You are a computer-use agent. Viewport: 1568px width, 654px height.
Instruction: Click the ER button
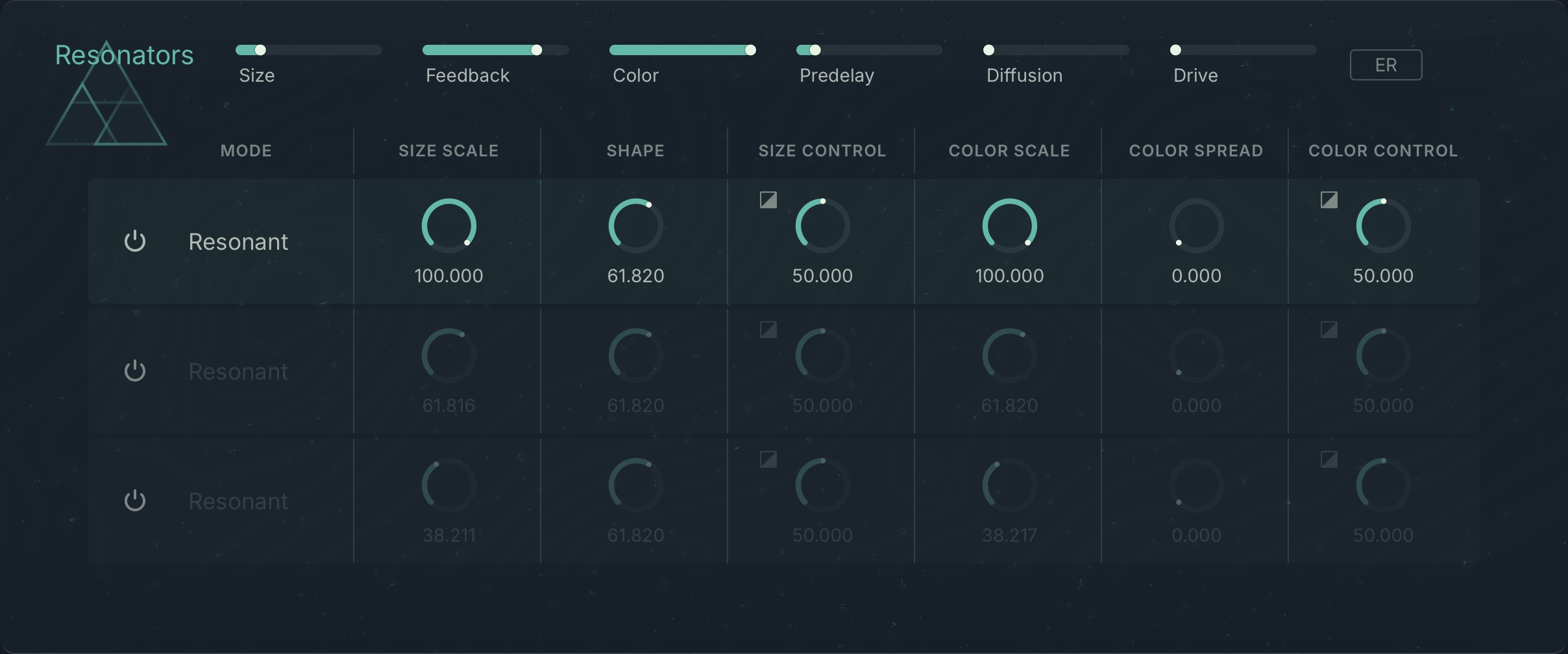[1385, 64]
